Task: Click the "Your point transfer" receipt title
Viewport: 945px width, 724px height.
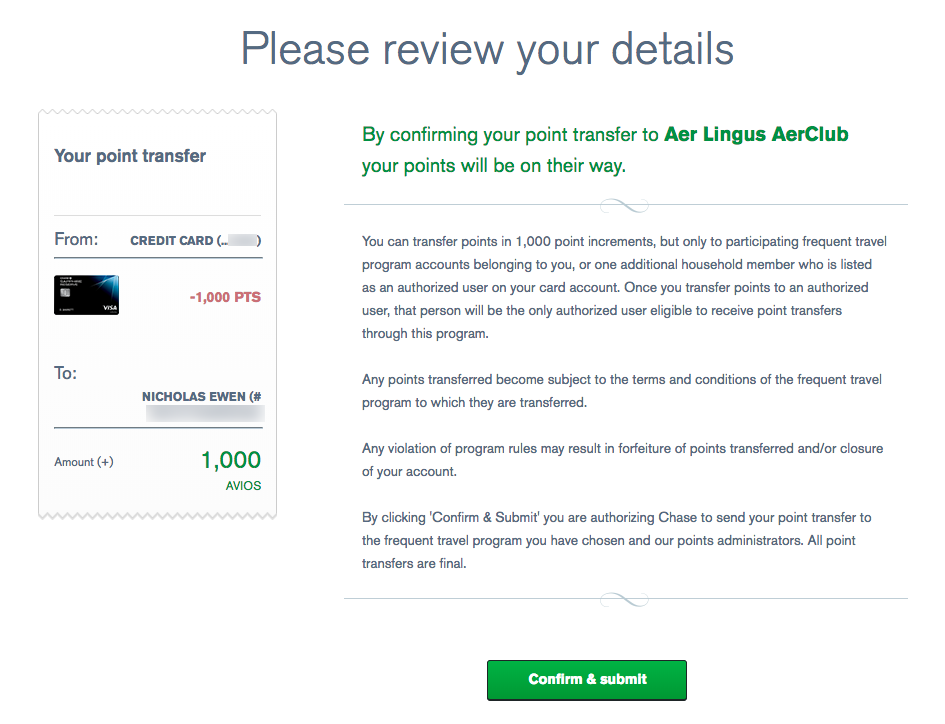Action: click(130, 156)
